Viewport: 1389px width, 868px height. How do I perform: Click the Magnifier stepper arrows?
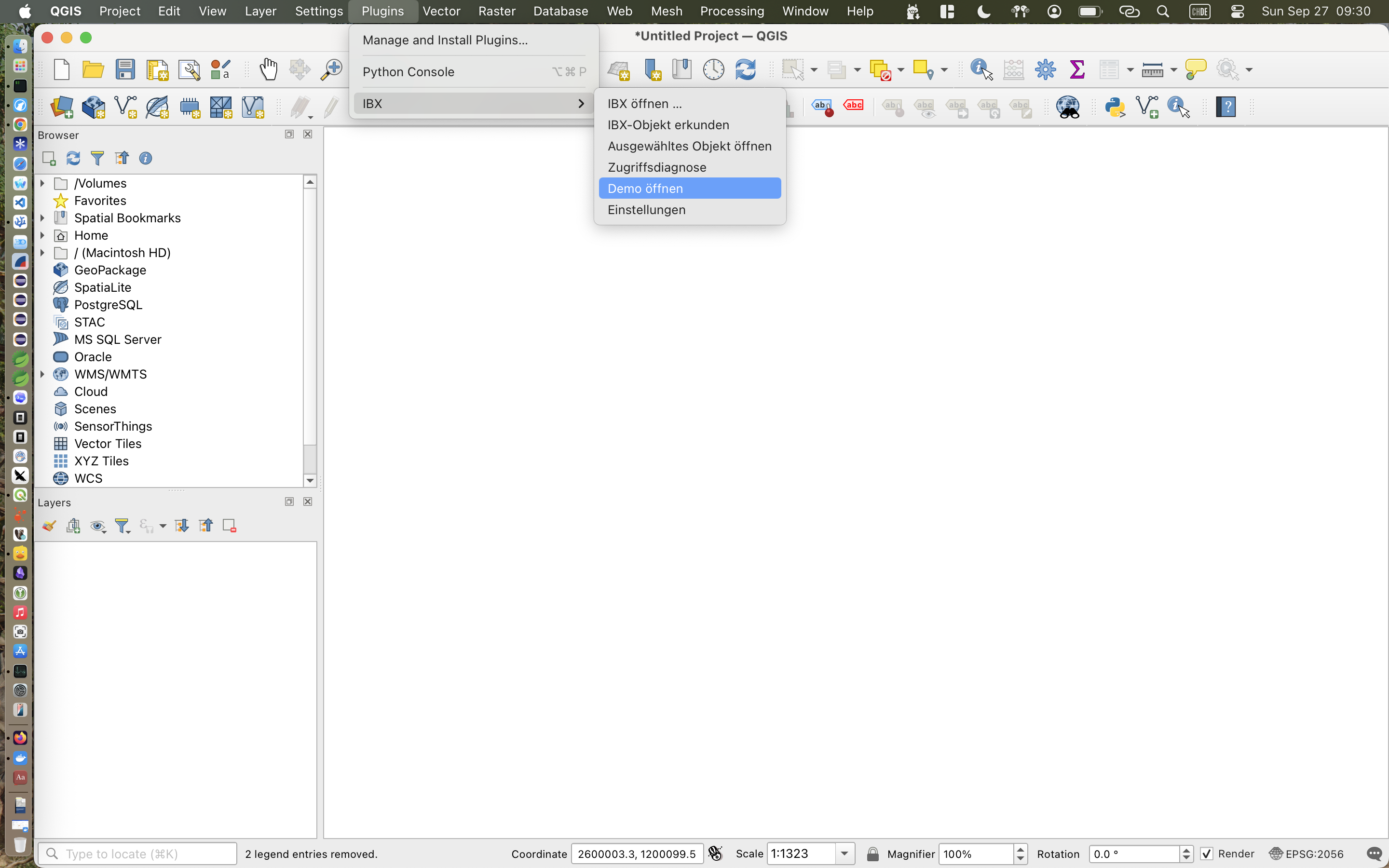(x=1020, y=854)
